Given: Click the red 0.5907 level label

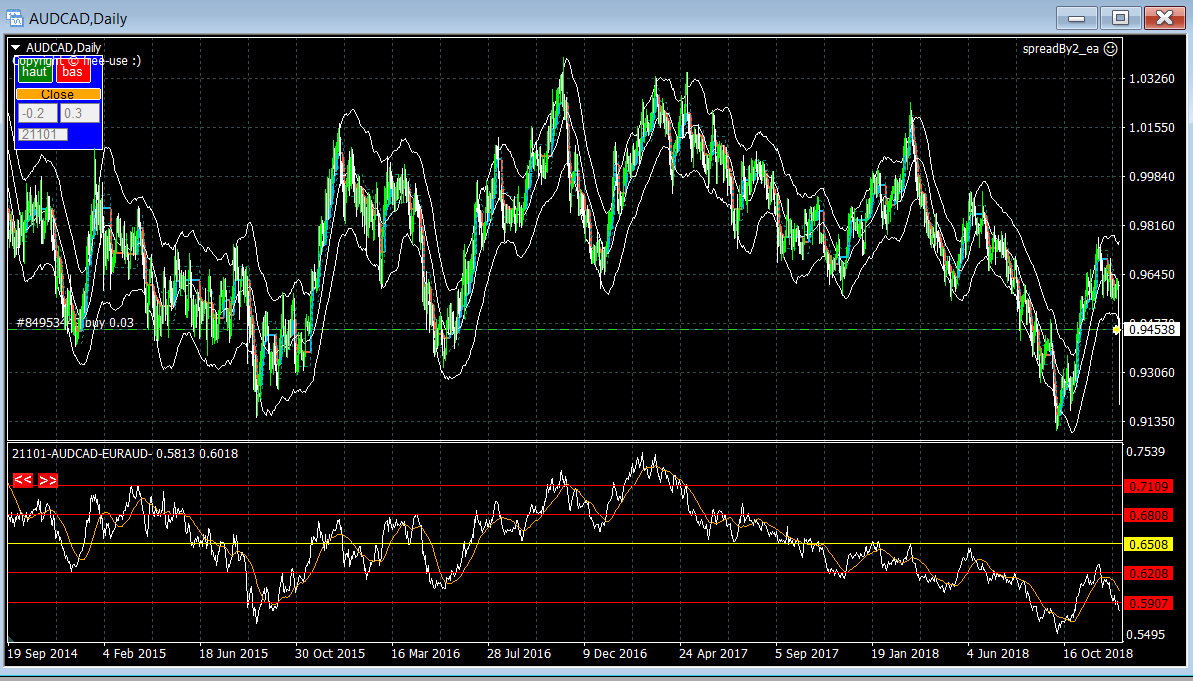Looking at the screenshot, I should coord(1148,604).
